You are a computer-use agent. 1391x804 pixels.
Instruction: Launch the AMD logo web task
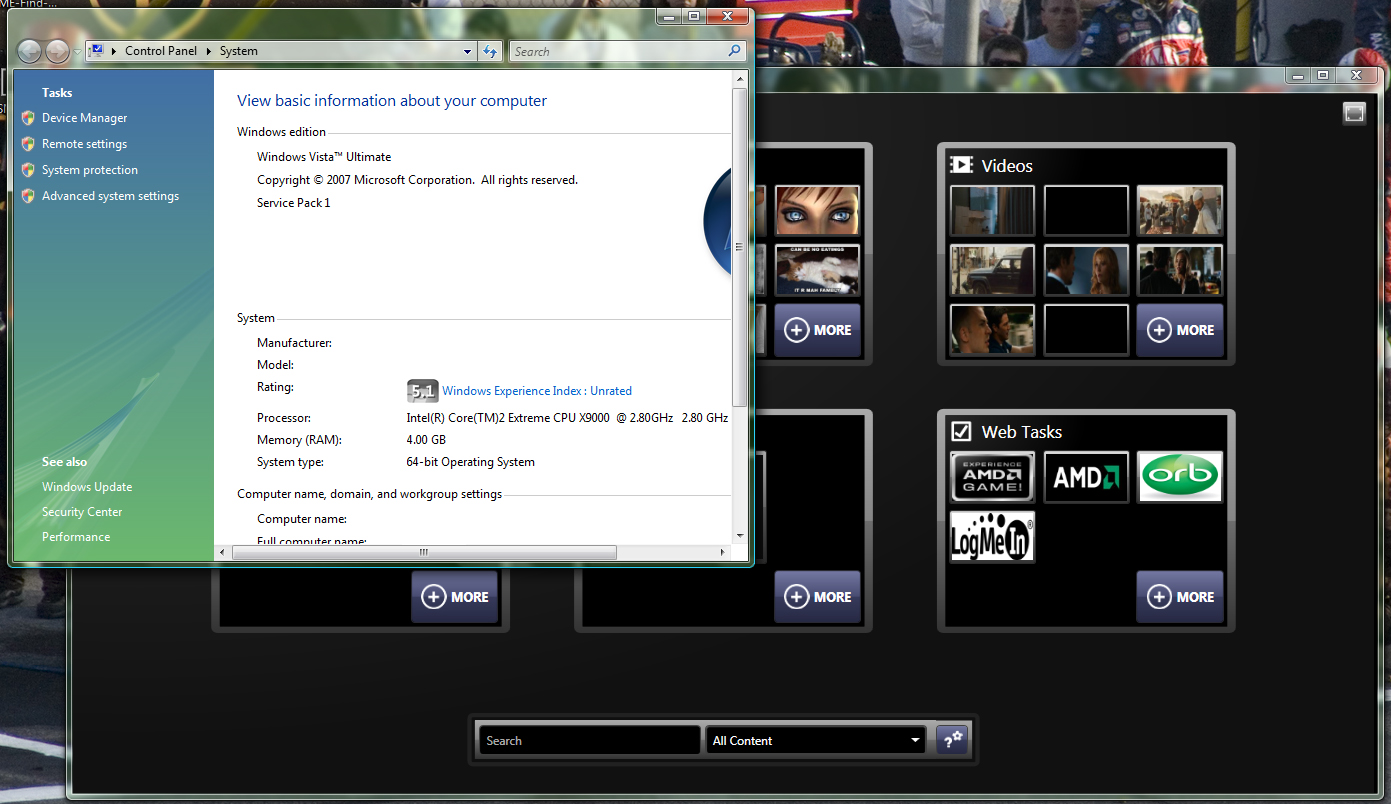click(1086, 476)
